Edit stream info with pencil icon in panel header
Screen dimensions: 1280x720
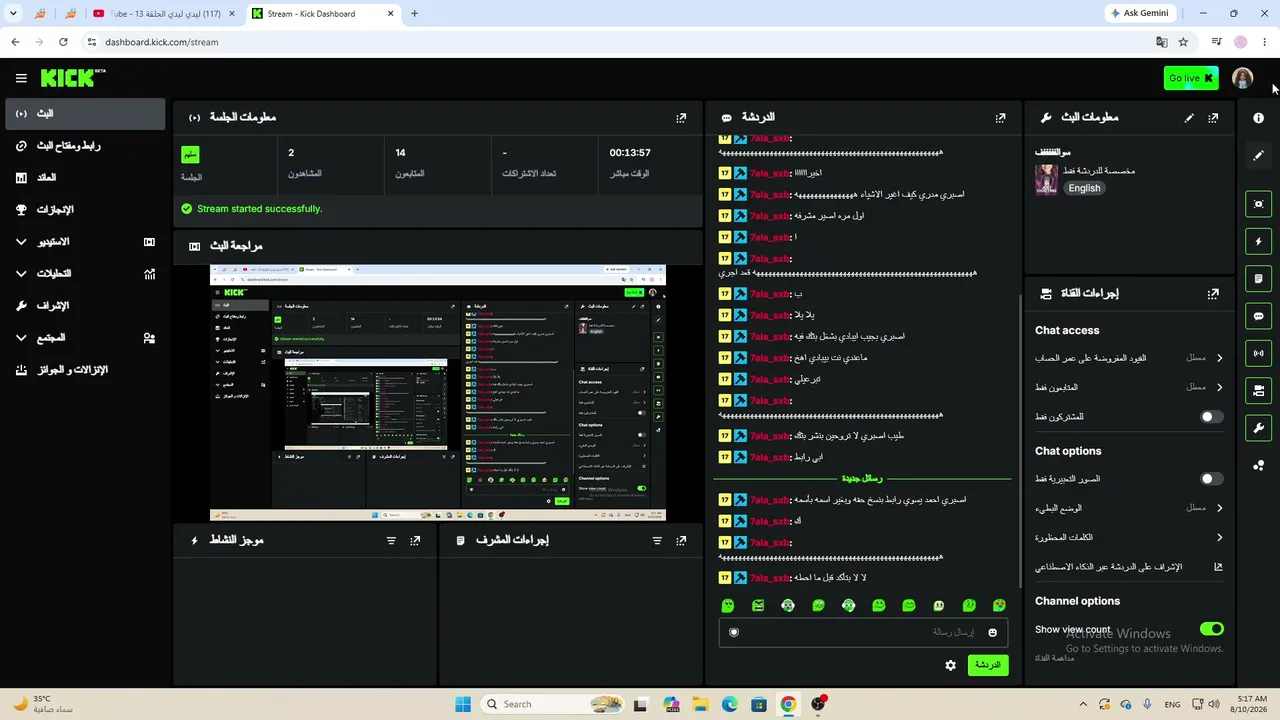1189,118
